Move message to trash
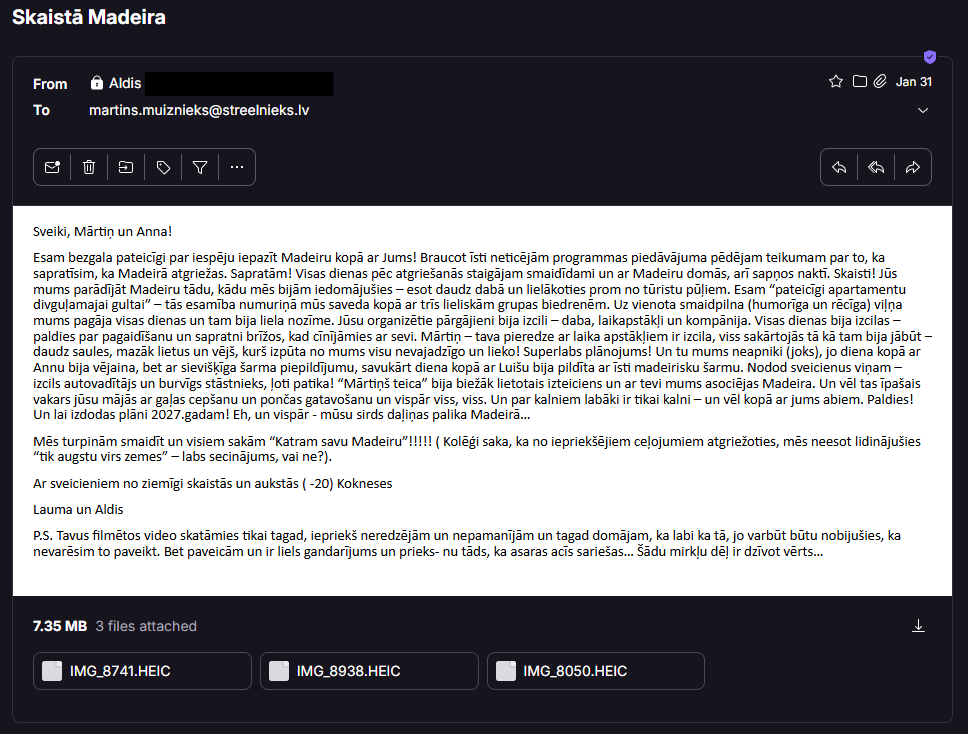 pyautogui.click(x=89, y=167)
